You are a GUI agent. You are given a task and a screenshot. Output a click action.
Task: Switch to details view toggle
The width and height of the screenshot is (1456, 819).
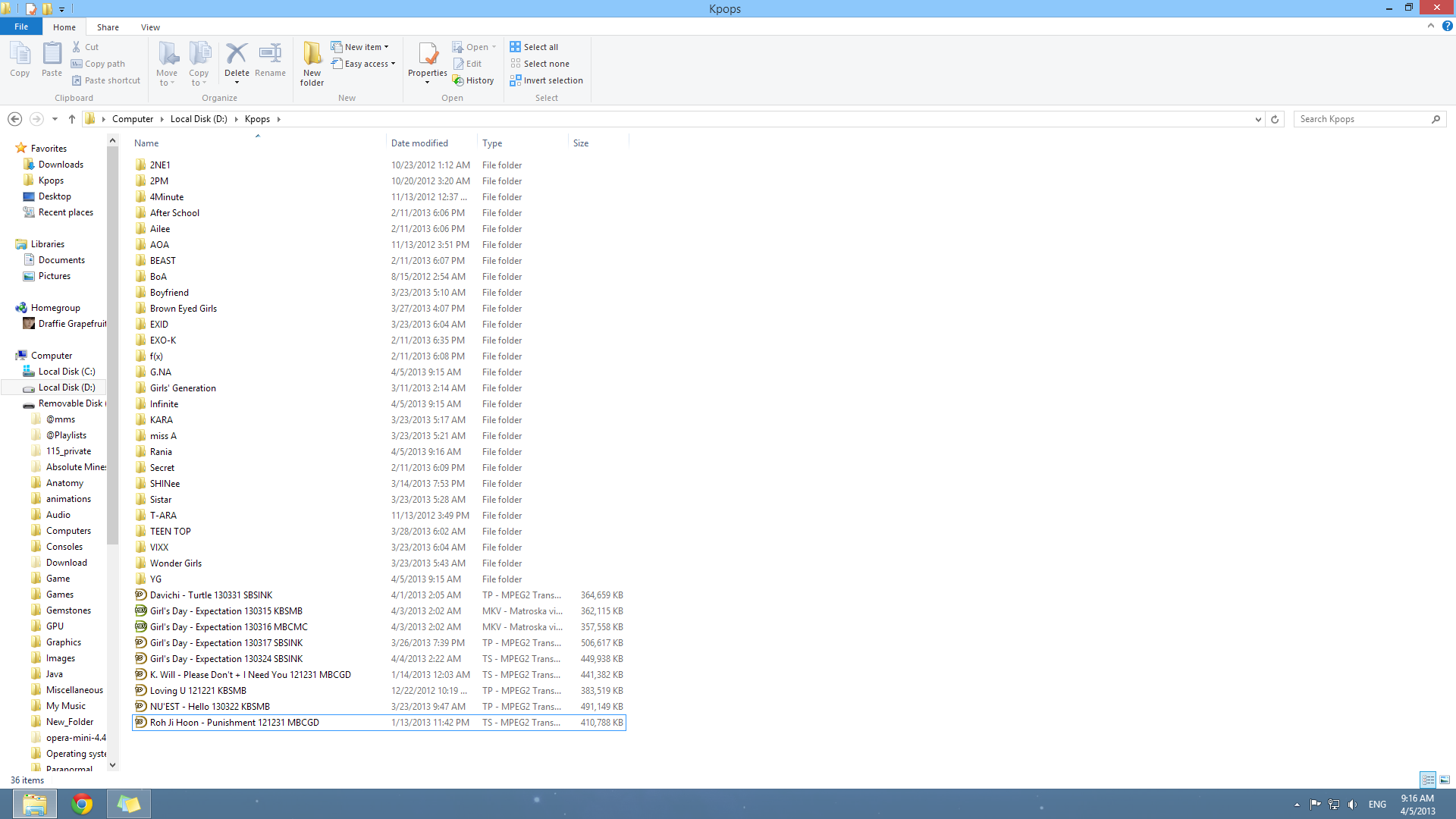[1428, 780]
